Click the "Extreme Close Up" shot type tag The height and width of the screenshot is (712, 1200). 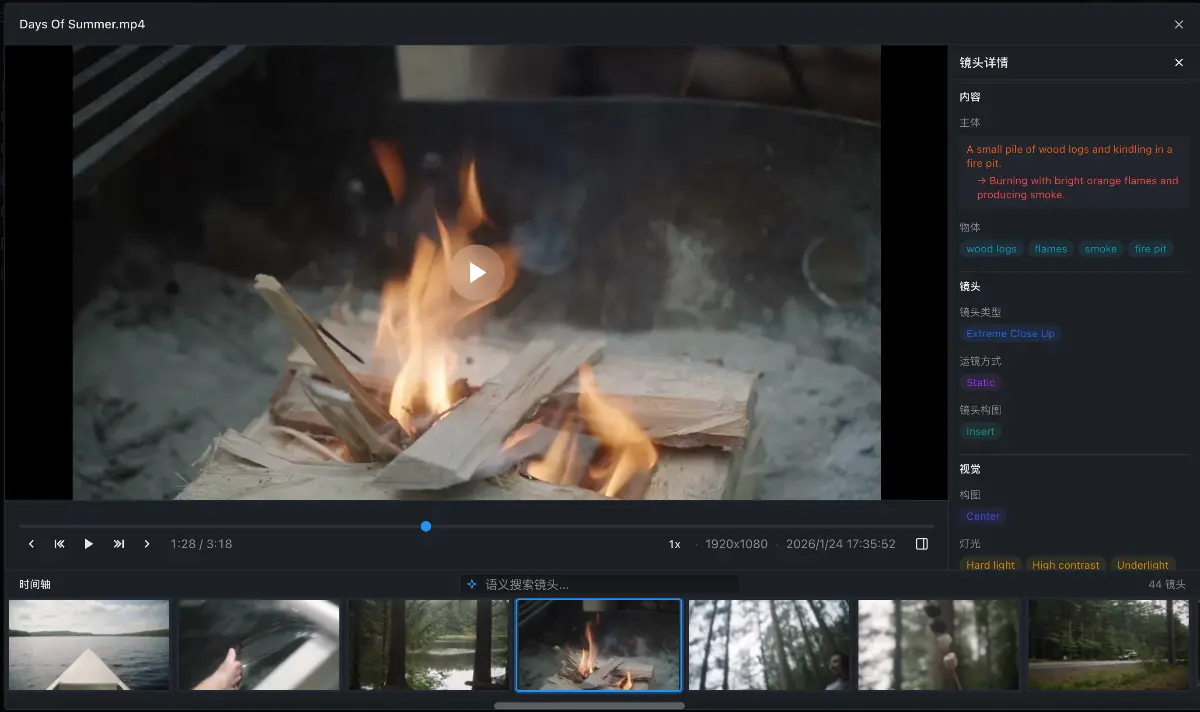coord(1010,334)
